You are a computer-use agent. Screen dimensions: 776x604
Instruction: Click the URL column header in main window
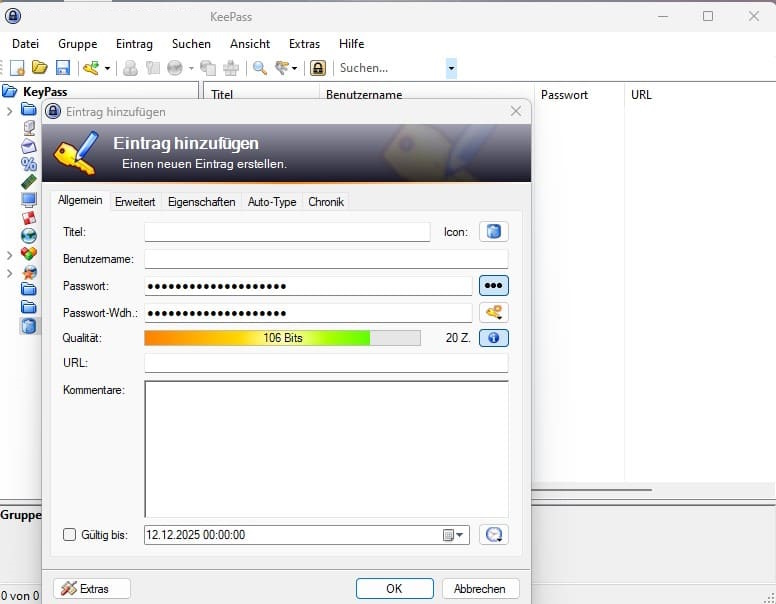pos(641,95)
